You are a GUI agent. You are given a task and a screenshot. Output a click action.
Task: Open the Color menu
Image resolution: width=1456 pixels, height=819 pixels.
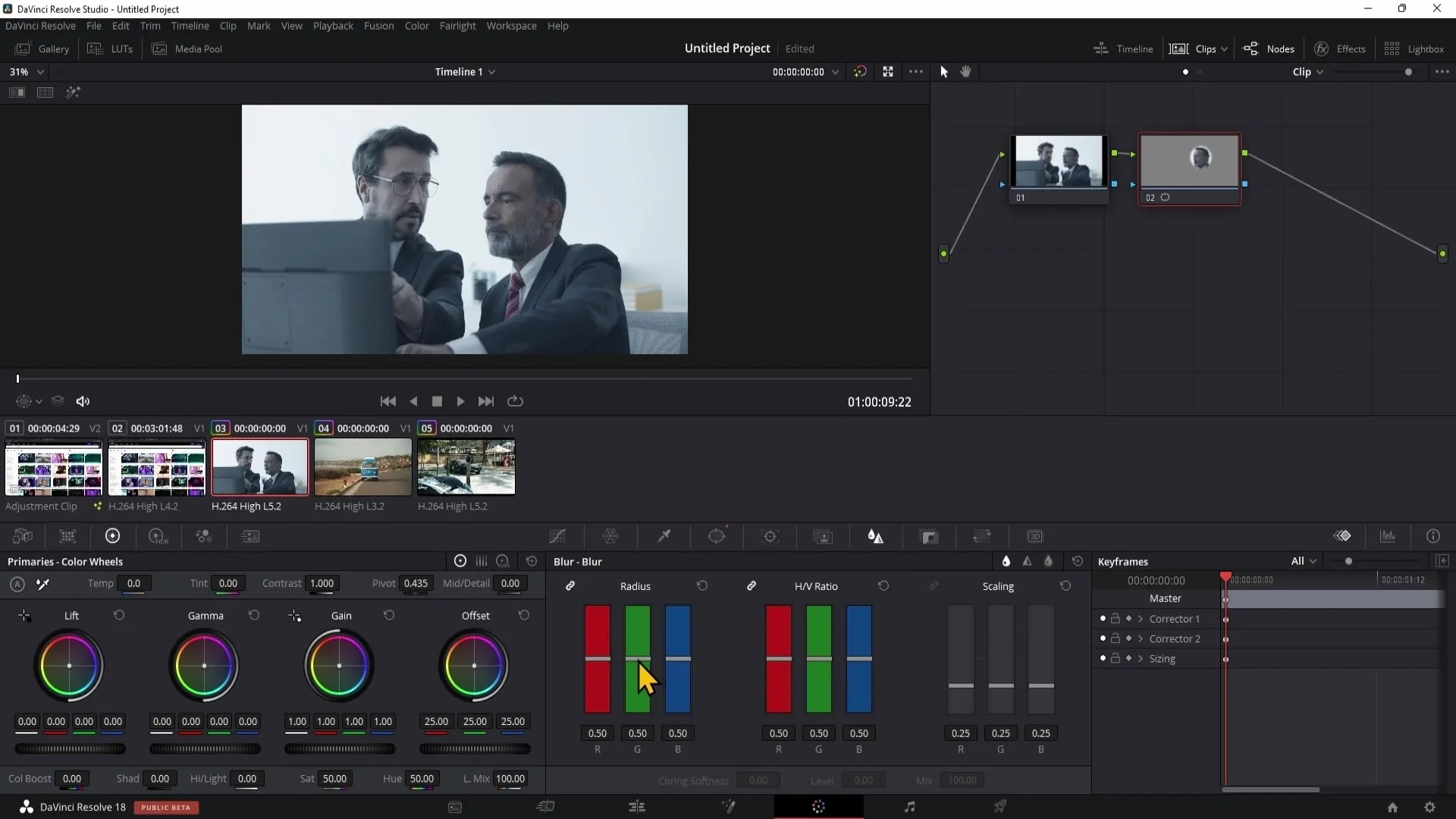(x=416, y=26)
